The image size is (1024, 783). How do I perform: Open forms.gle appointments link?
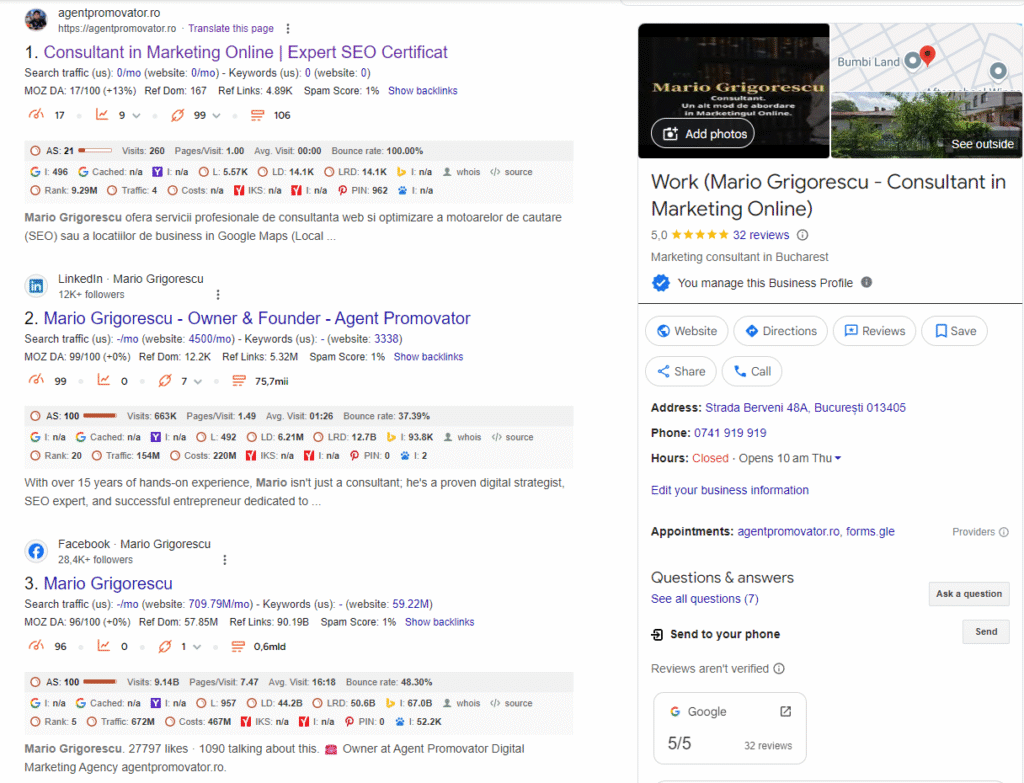pos(870,532)
